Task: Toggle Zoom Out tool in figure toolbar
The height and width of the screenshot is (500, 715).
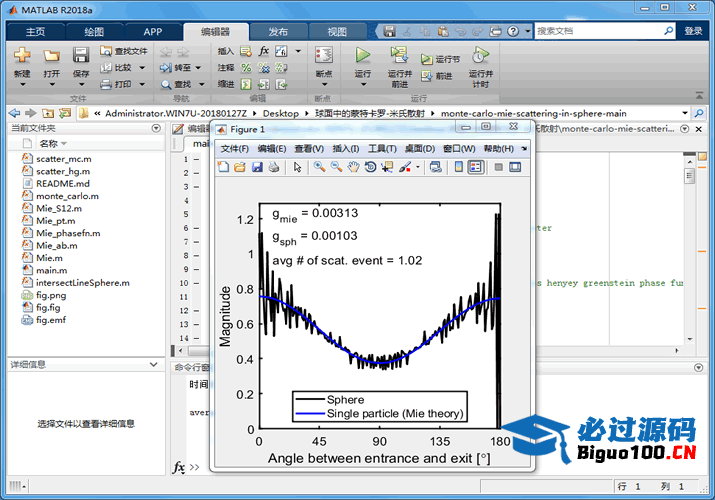Action: [x=337, y=167]
